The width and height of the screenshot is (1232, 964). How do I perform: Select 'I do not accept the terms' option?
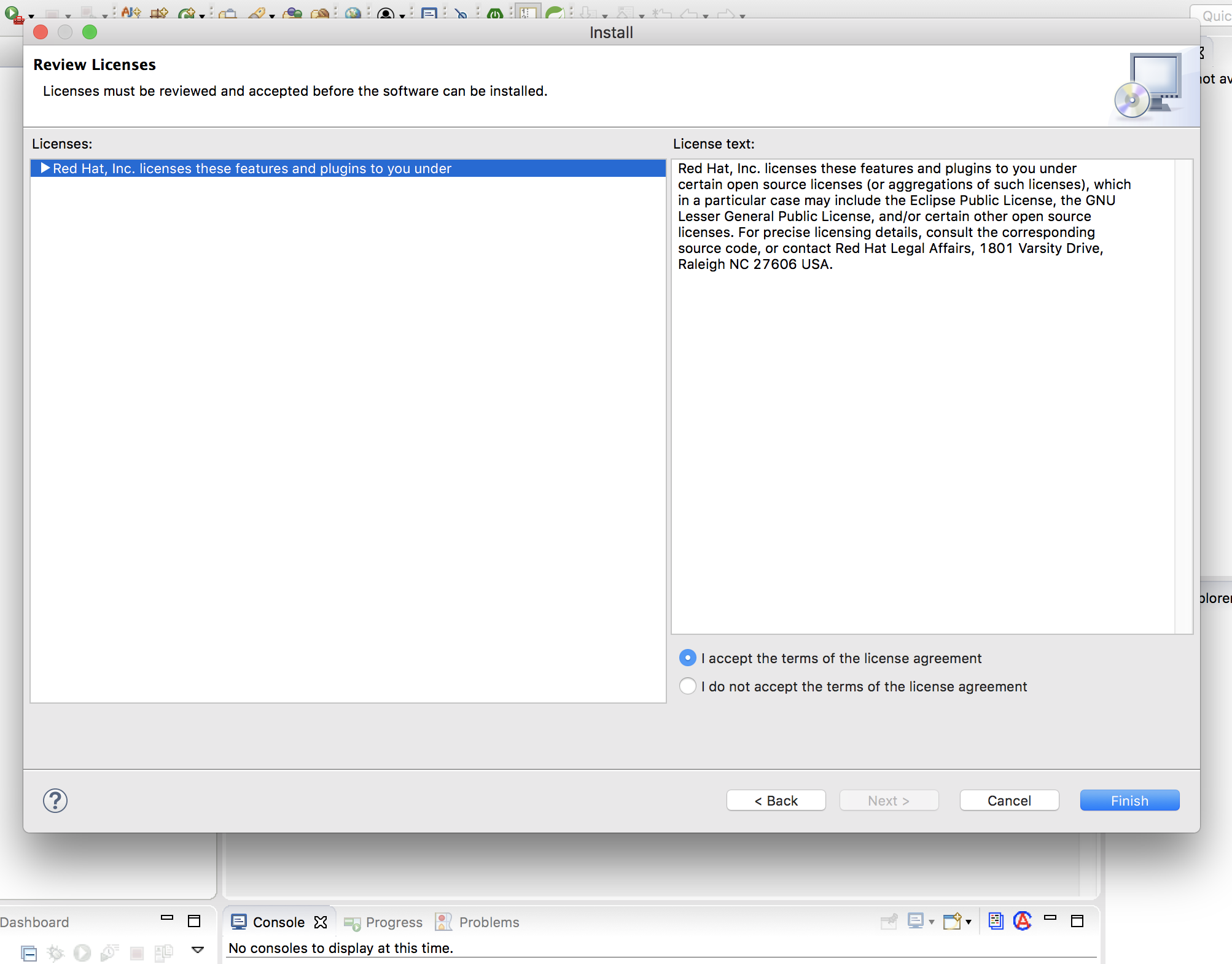688,686
